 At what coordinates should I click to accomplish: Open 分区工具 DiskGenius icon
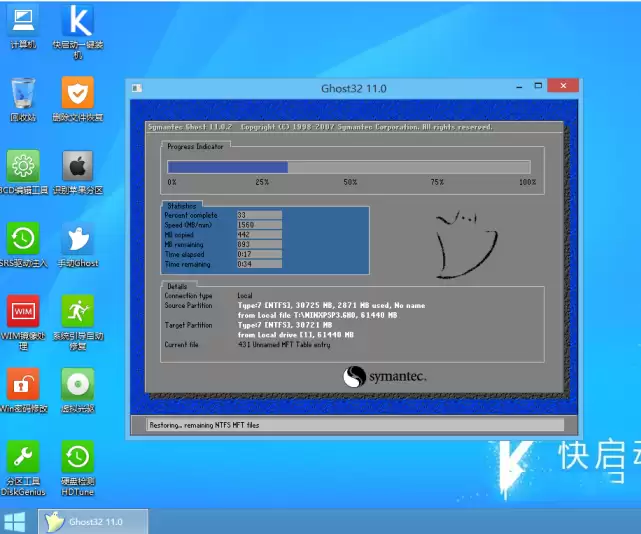pyautogui.click(x=23, y=468)
